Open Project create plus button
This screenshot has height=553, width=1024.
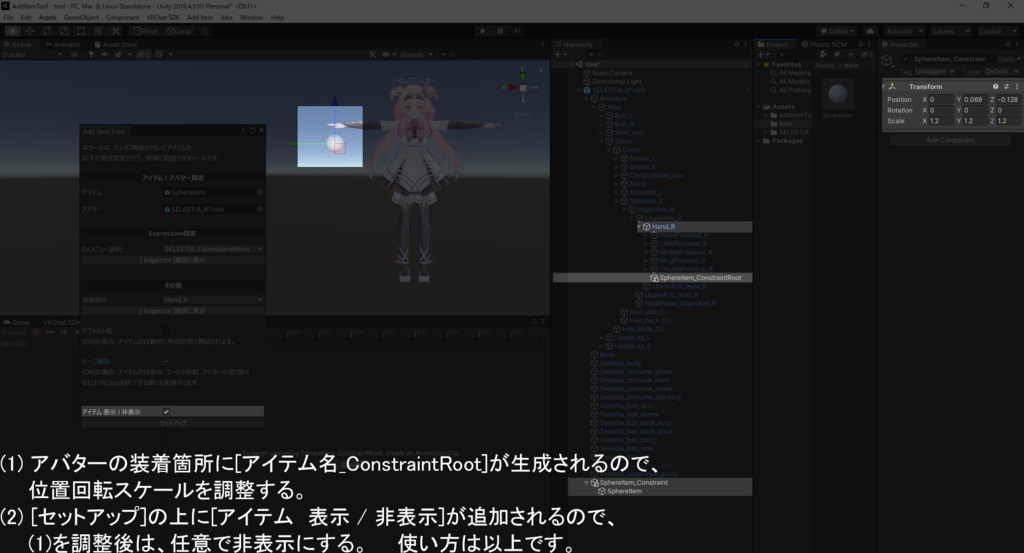pyautogui.click(x=762, y=55)
